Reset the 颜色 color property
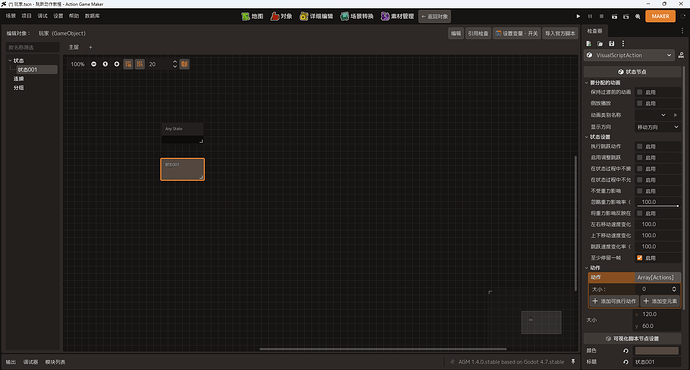Screen dimensions: 690x370 click(x=626, y=351)
